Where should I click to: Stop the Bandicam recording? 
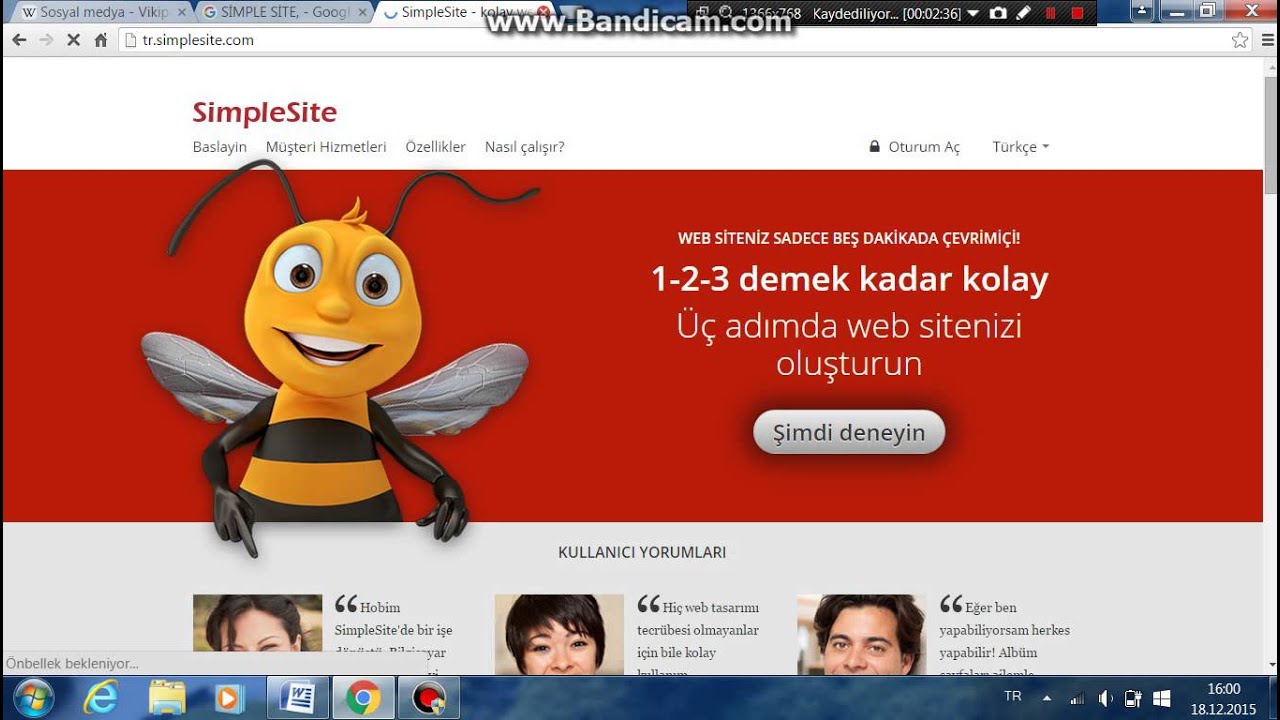tap(1077, 13)
